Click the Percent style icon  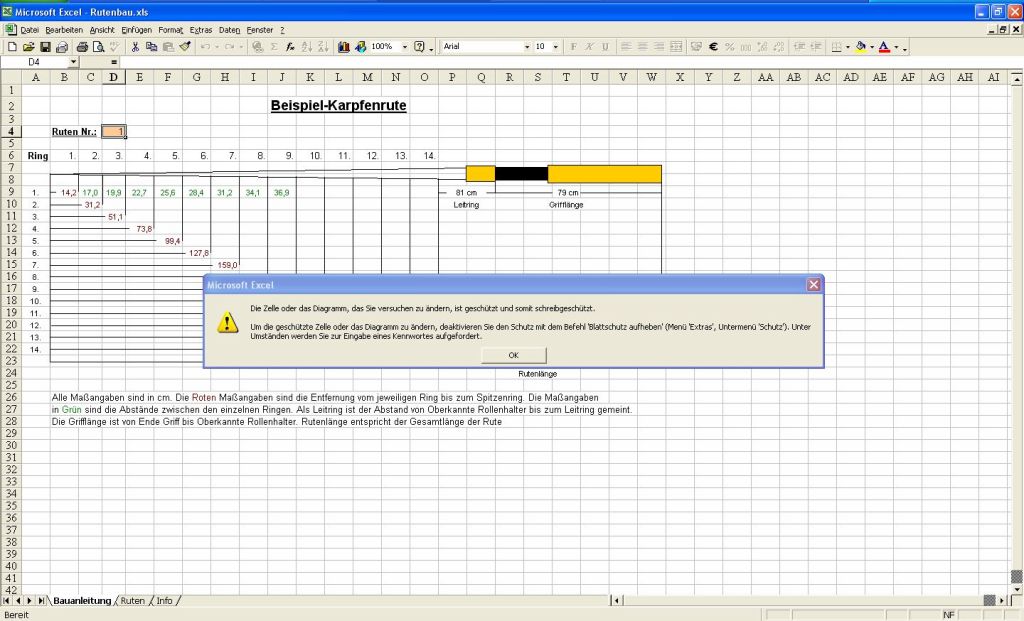tap(730, 47)
